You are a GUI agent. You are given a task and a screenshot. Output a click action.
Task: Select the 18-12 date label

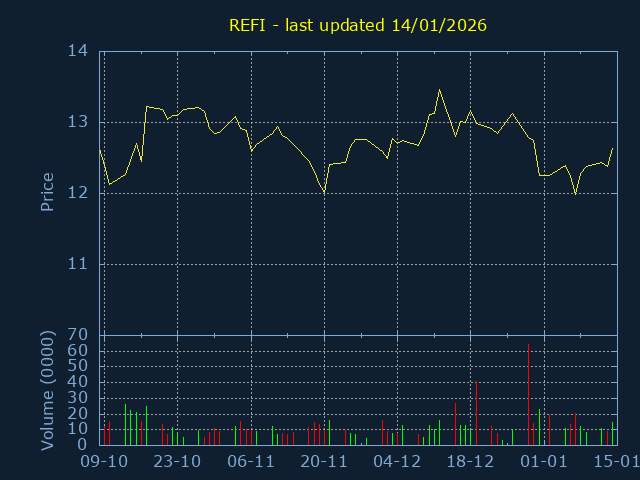click(x=471, y=462)
